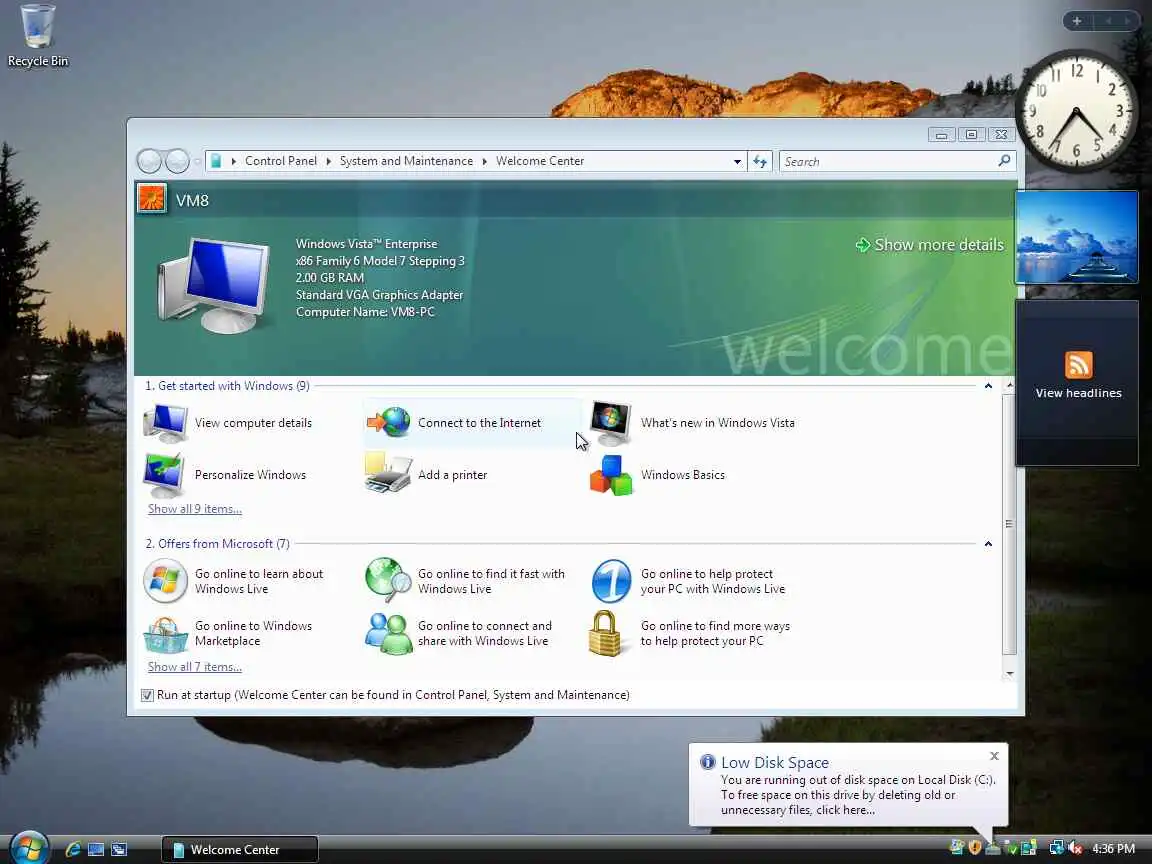This screenshot has height=864, width=1152.
Task: Click the analog clock gadget
Action: coord(1076,110)
